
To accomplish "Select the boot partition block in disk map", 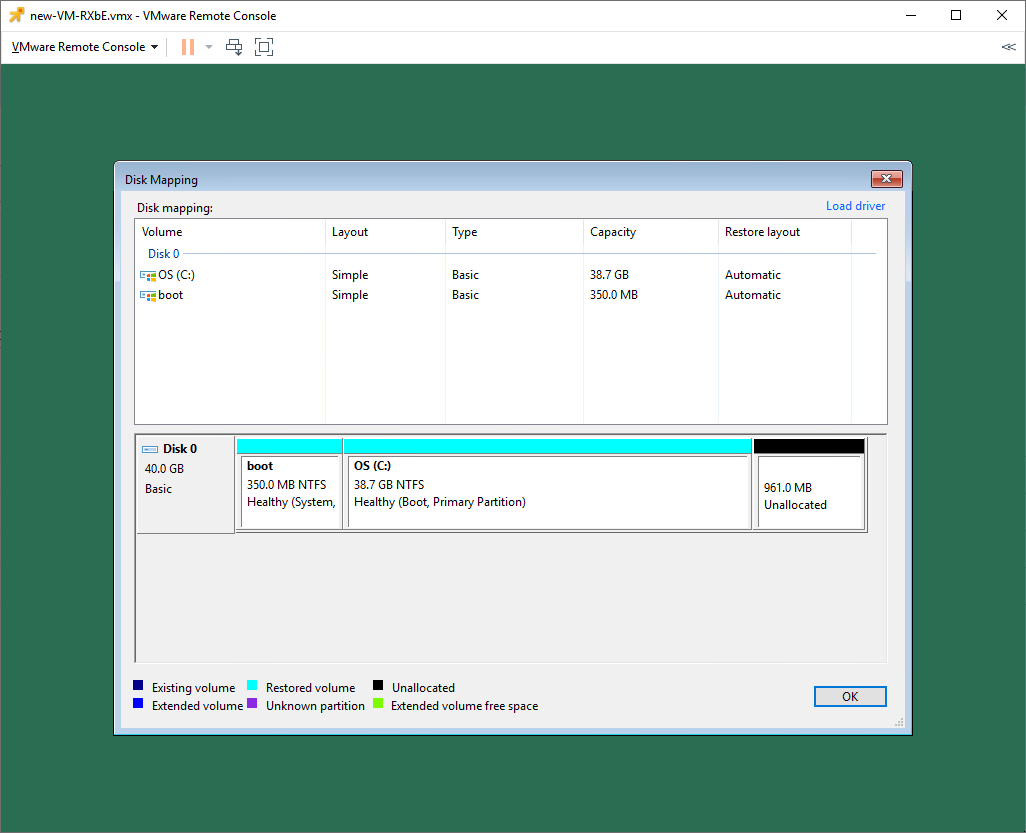I will coord(290,484).
